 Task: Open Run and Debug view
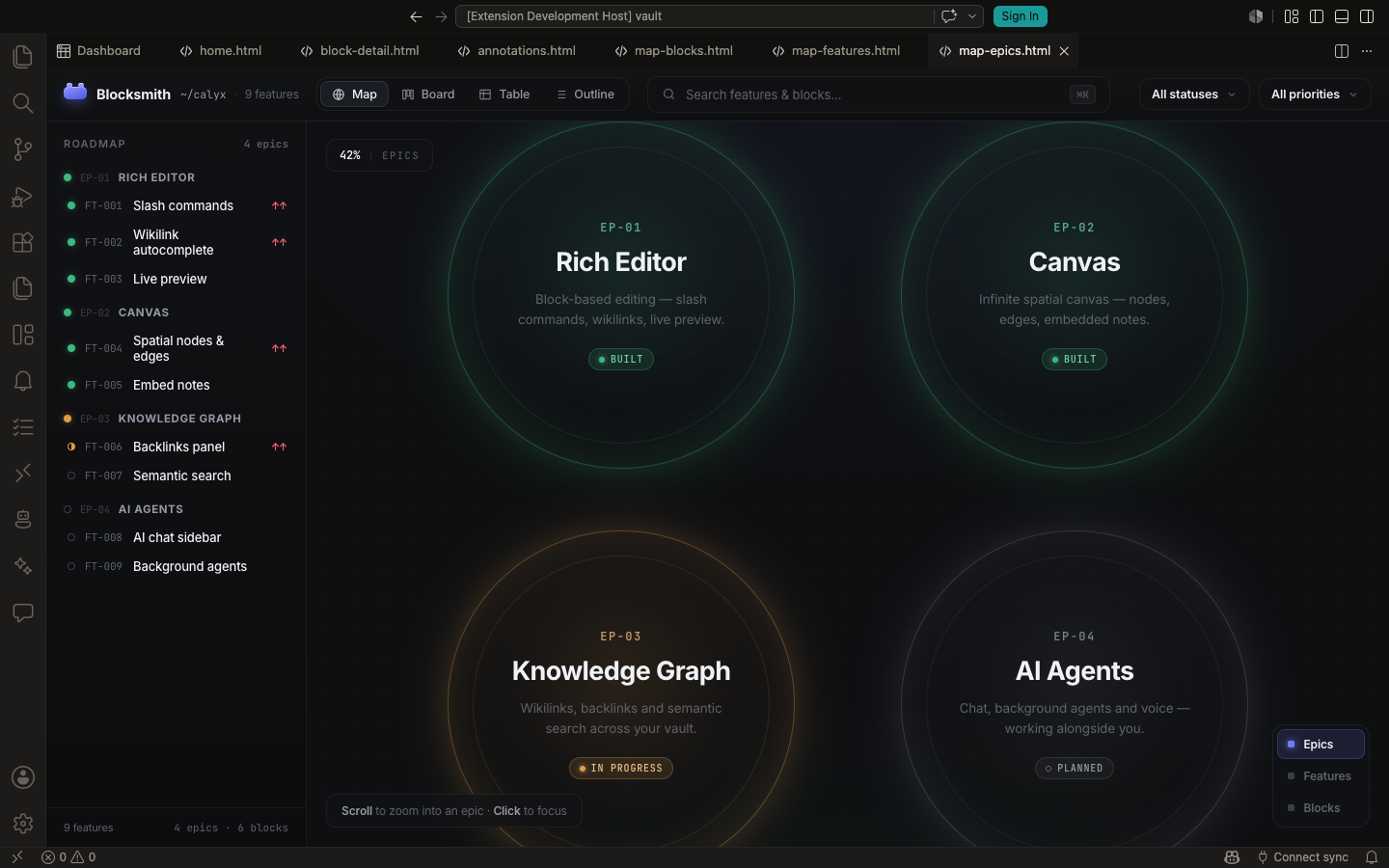23,196
